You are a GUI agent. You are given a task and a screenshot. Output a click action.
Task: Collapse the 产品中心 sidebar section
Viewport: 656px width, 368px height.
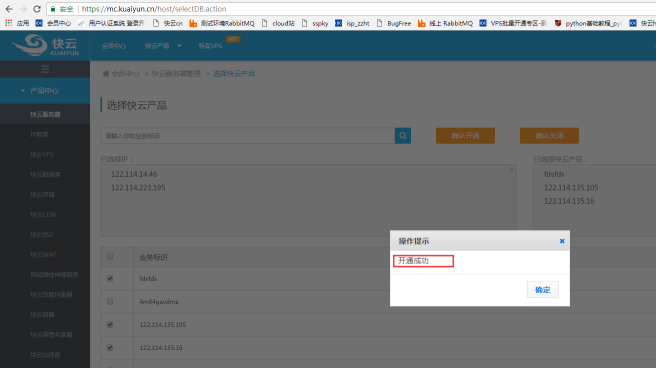[45, 91]
